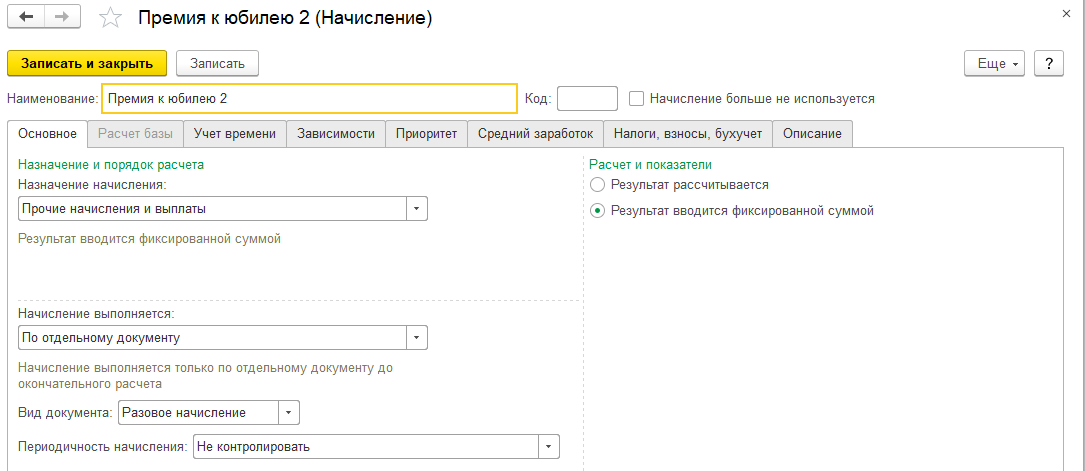Click the back navigation arrow
The width and height of the screenshot is (1085, 471).
(x=26, y=18)
